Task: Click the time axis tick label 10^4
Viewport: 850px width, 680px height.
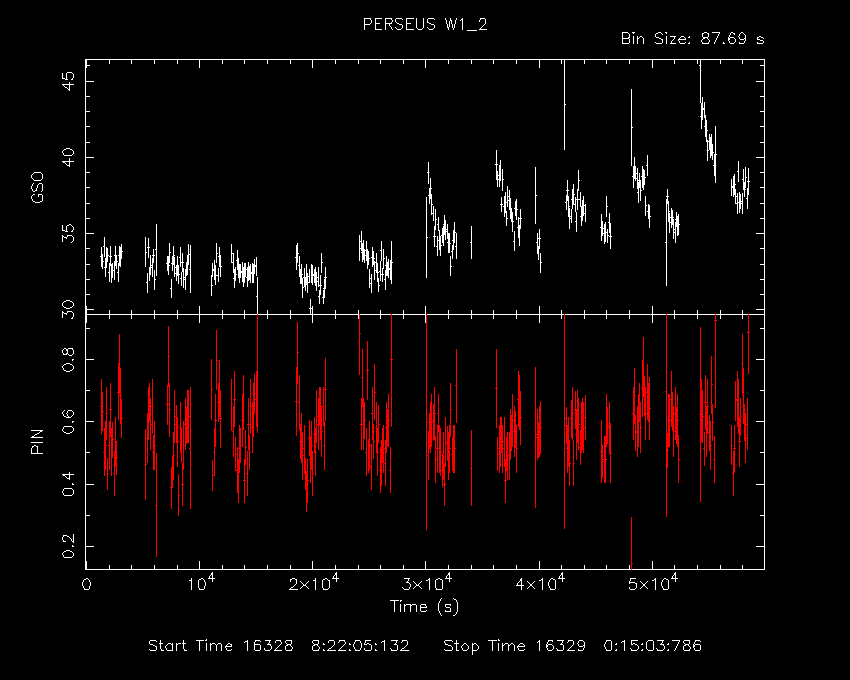Action: (x=202, y=583)
